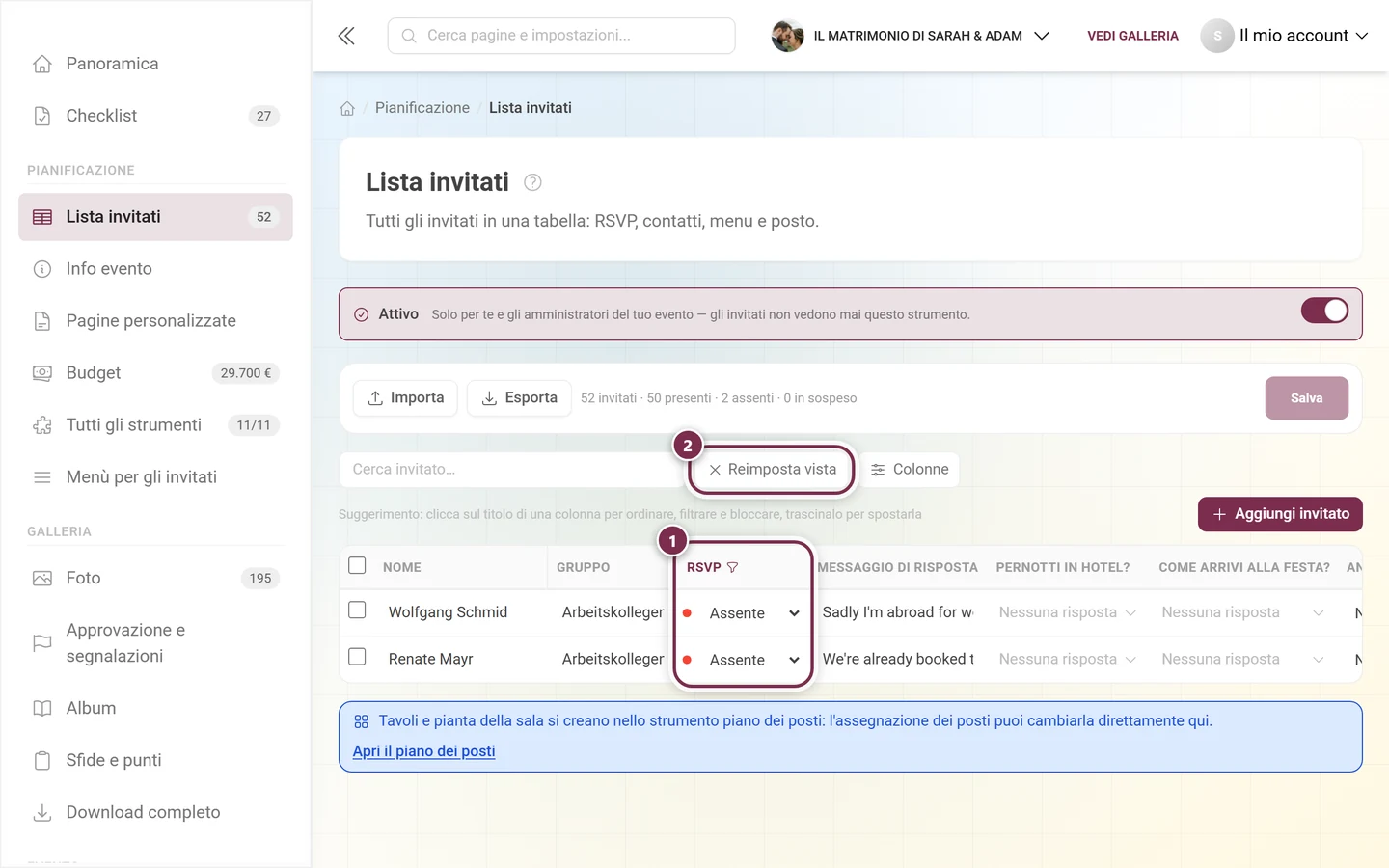This screenshot has width=1389, height=868.
Task: Click the Checklist document icon
Action: [42, 116]
